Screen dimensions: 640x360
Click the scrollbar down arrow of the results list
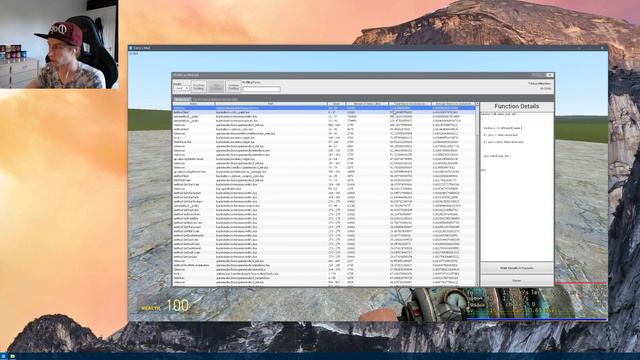(x=478, y=284)
